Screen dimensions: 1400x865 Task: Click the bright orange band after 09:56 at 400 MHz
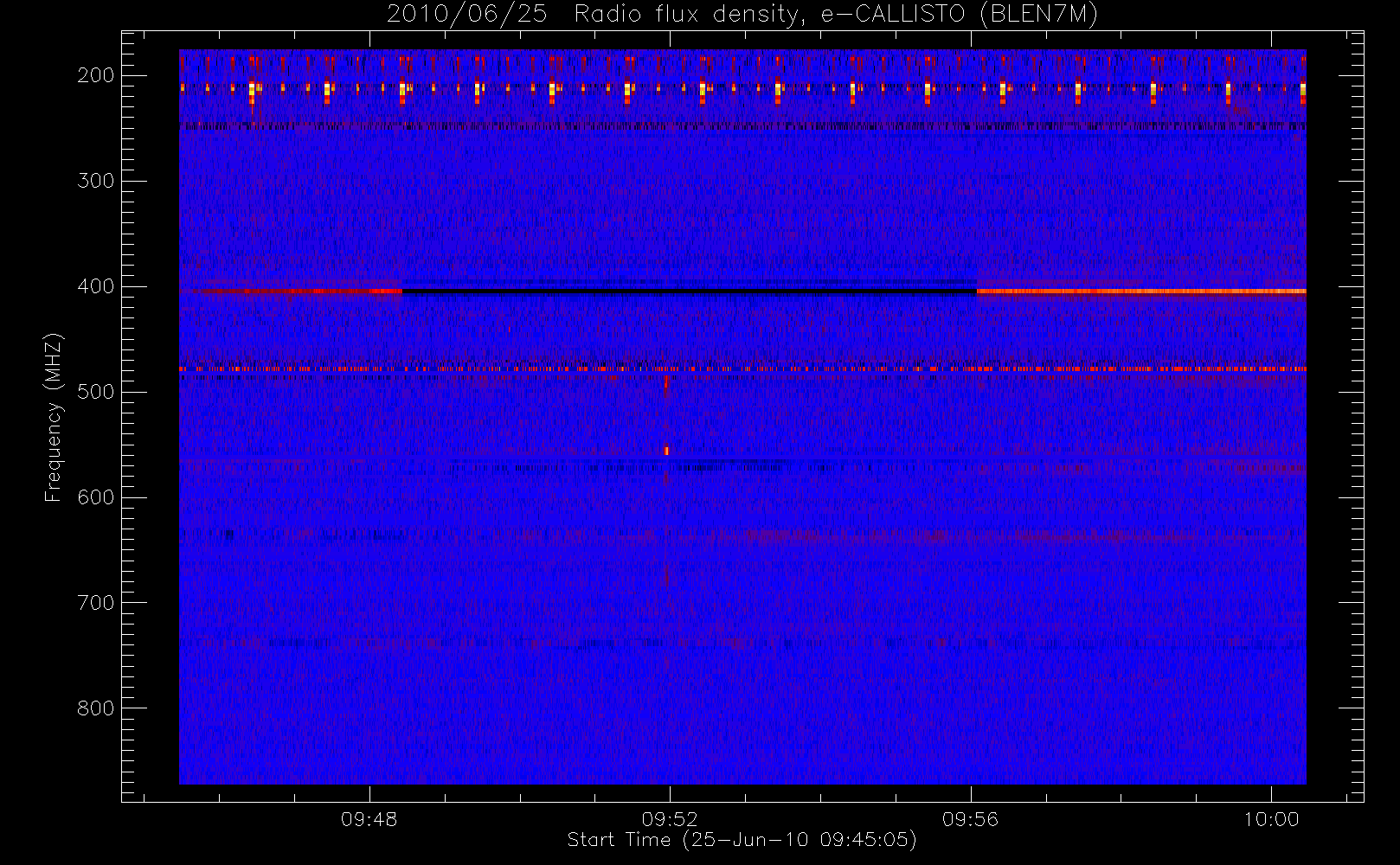point(1141,292)
